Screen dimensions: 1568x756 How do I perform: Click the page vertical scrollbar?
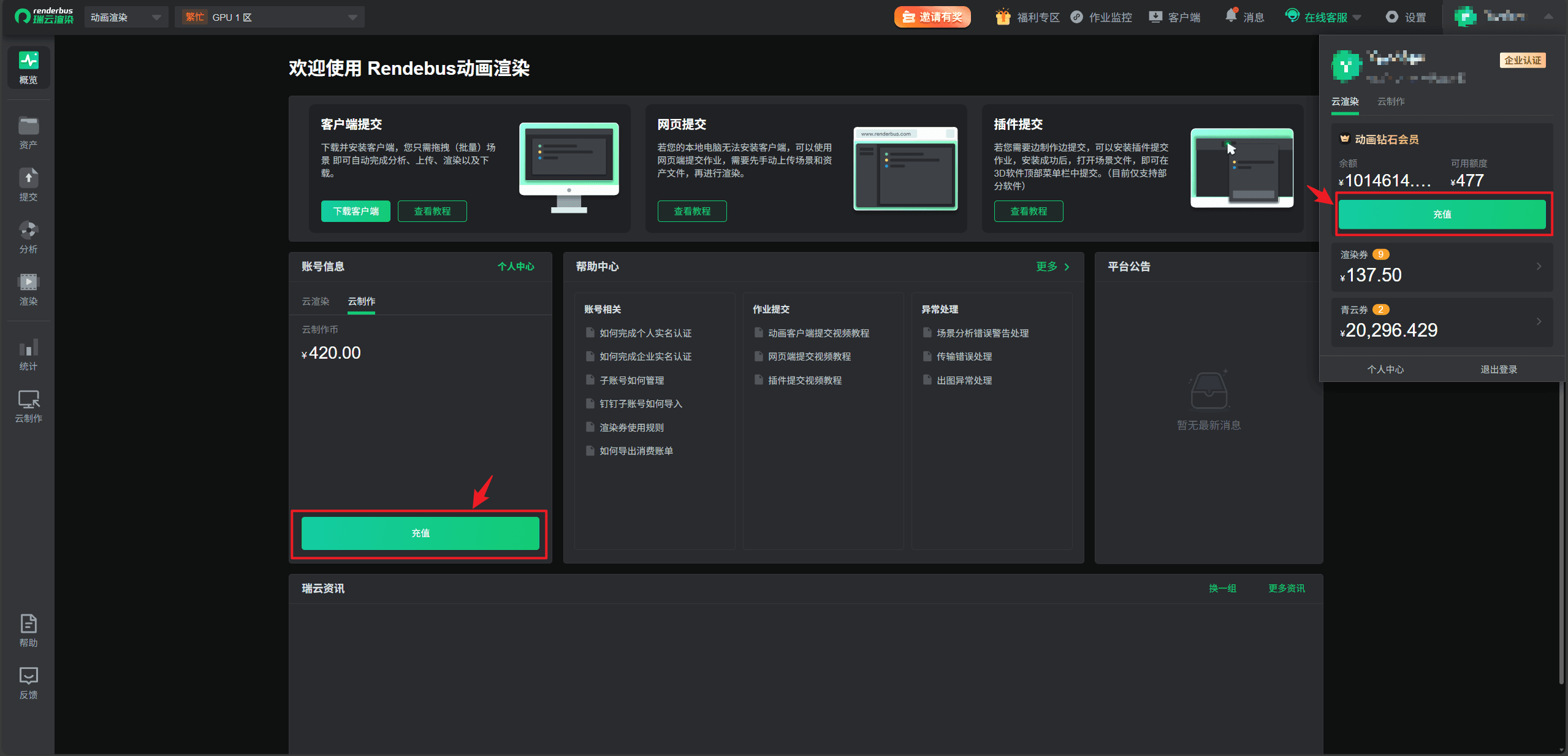click(x=1561, y=533)
